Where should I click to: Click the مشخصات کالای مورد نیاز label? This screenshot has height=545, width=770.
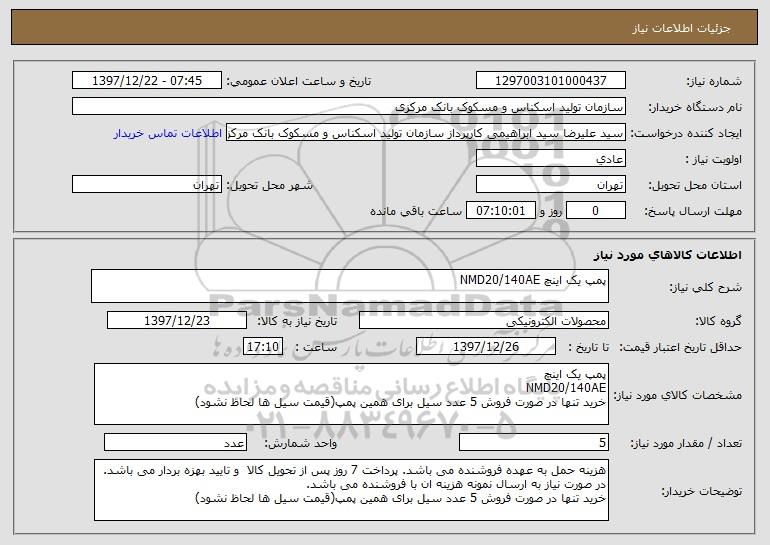678,395
